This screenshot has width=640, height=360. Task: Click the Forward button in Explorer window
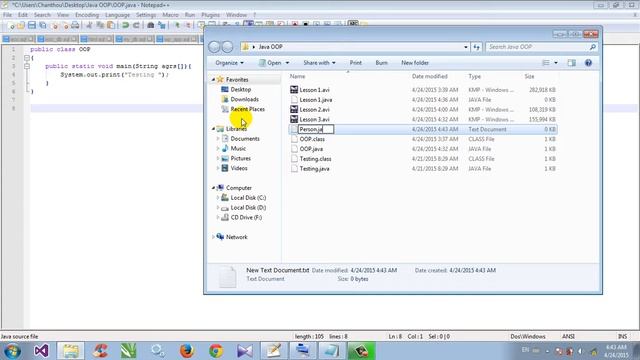click(x=227, y=47)
